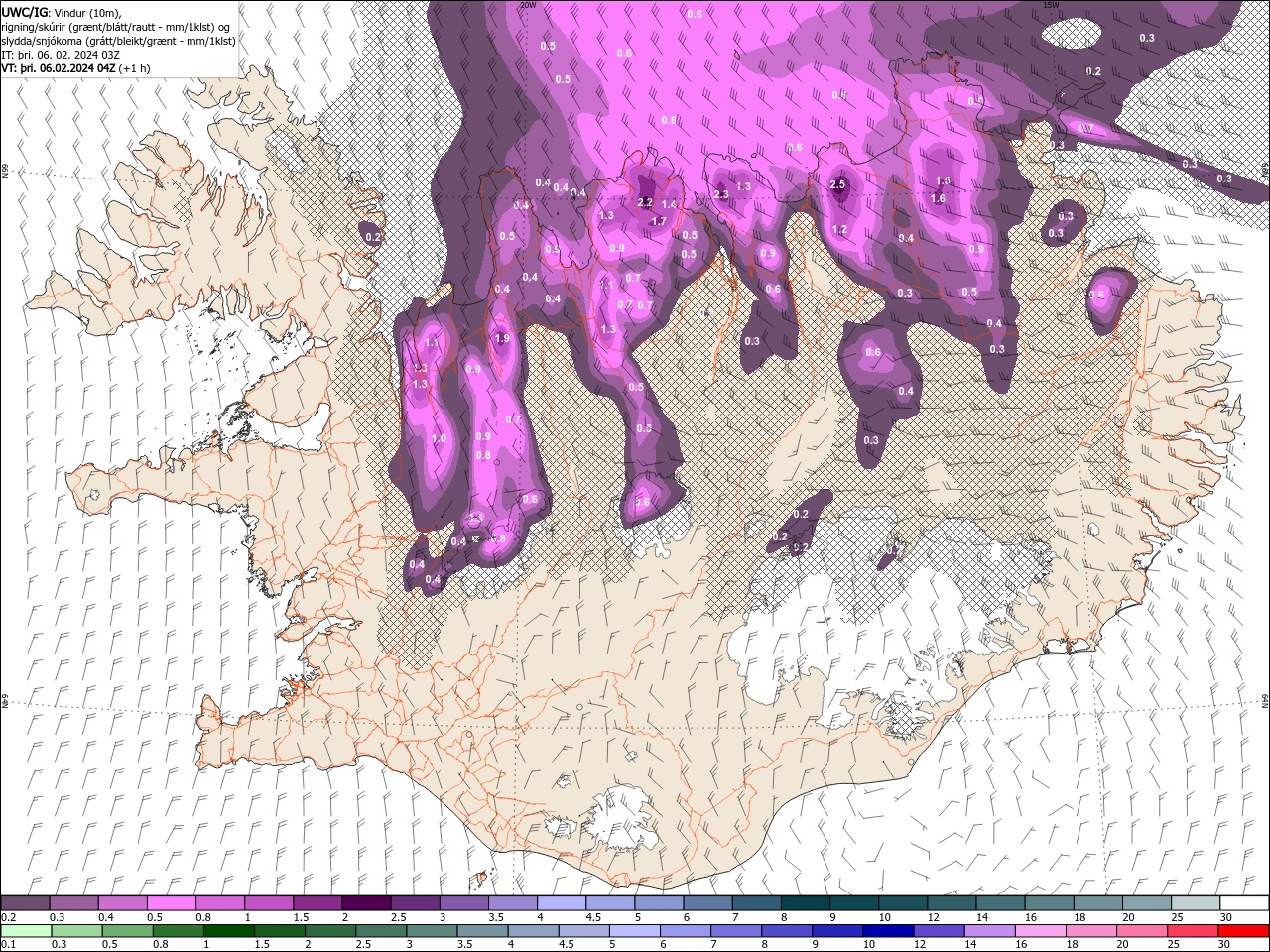
Task: Click the '3.5' label in the rain legend row
Action: point(463,944)
